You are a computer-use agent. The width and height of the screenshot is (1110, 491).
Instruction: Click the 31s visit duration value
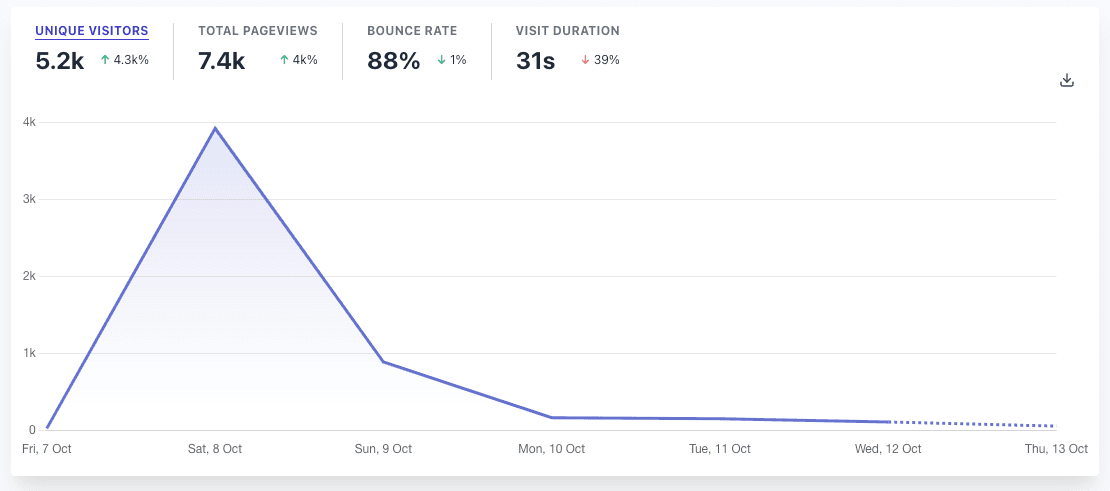536,61
